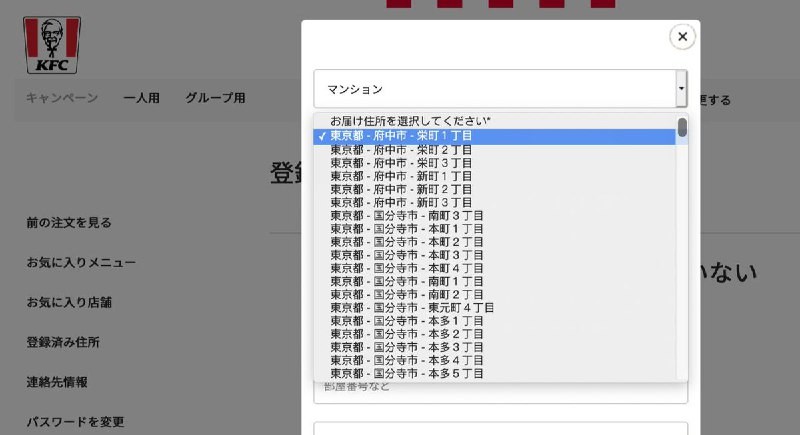This screenshot has width=800, height=435.
Task: Choose 東京都 - 府中市 - 新町1丁目 from list
Action: [401, 176]
